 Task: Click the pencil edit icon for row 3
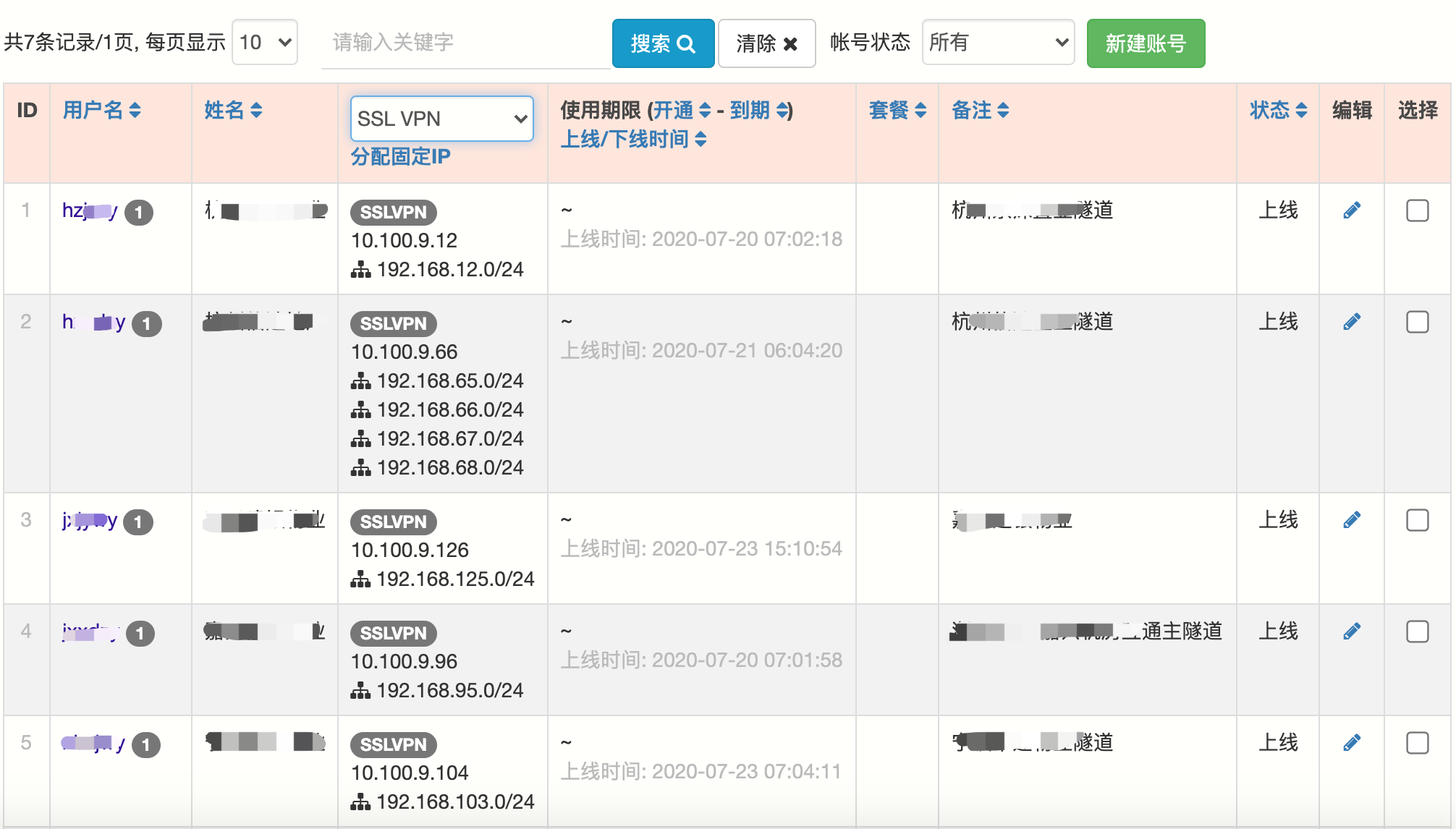[x=1351, y=520]
